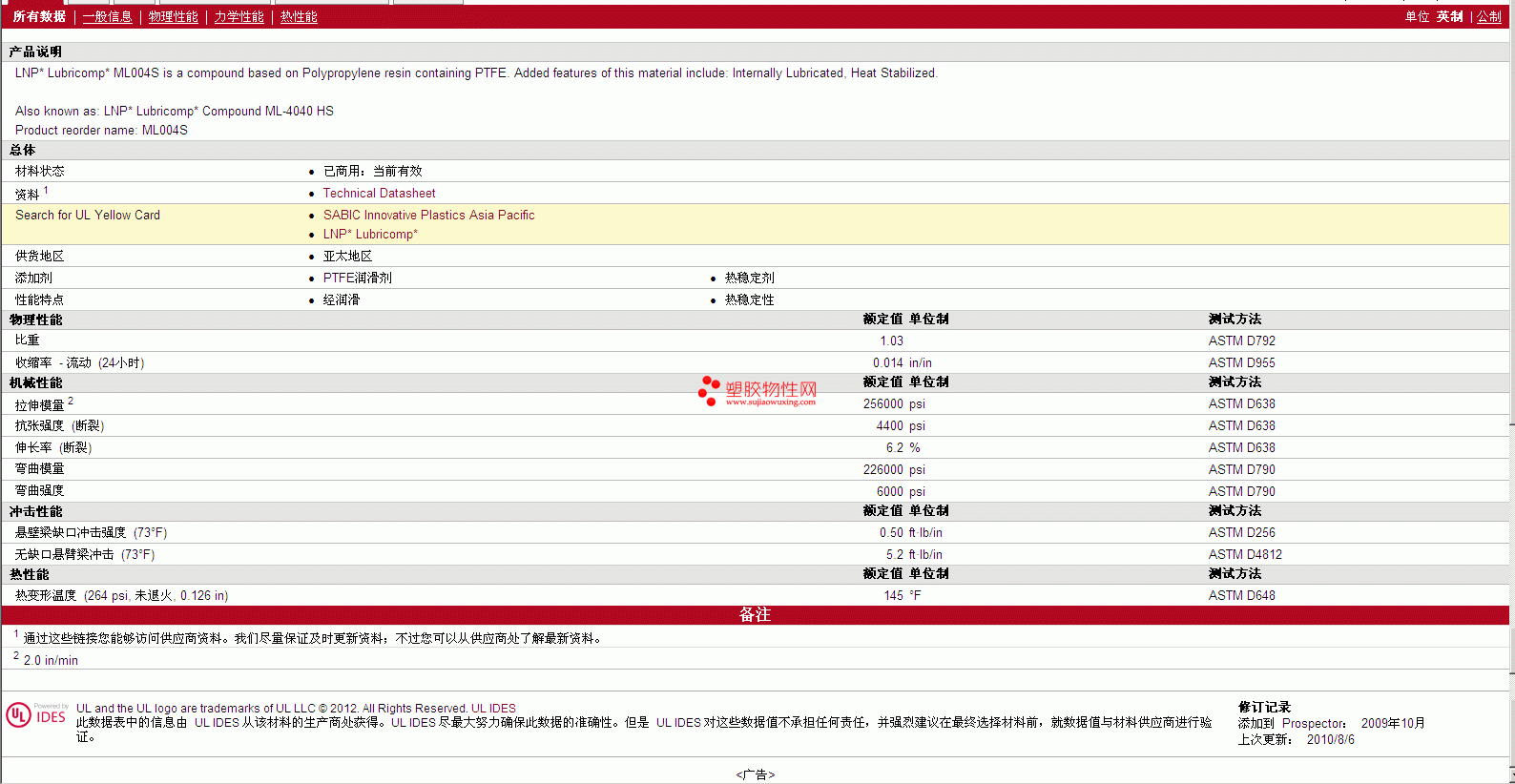This screenshot has width=1515, height=784.
Task: Click the 比重 value 1.03
Action: pyautogui.click(x=892, y=341)
